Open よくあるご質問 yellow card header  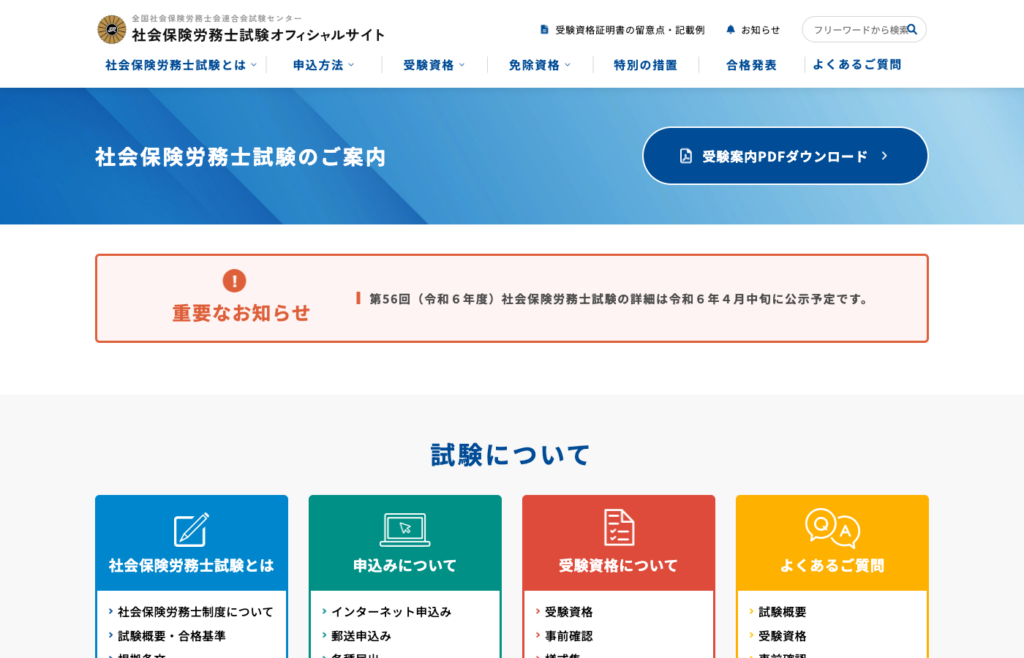[832, 543]
